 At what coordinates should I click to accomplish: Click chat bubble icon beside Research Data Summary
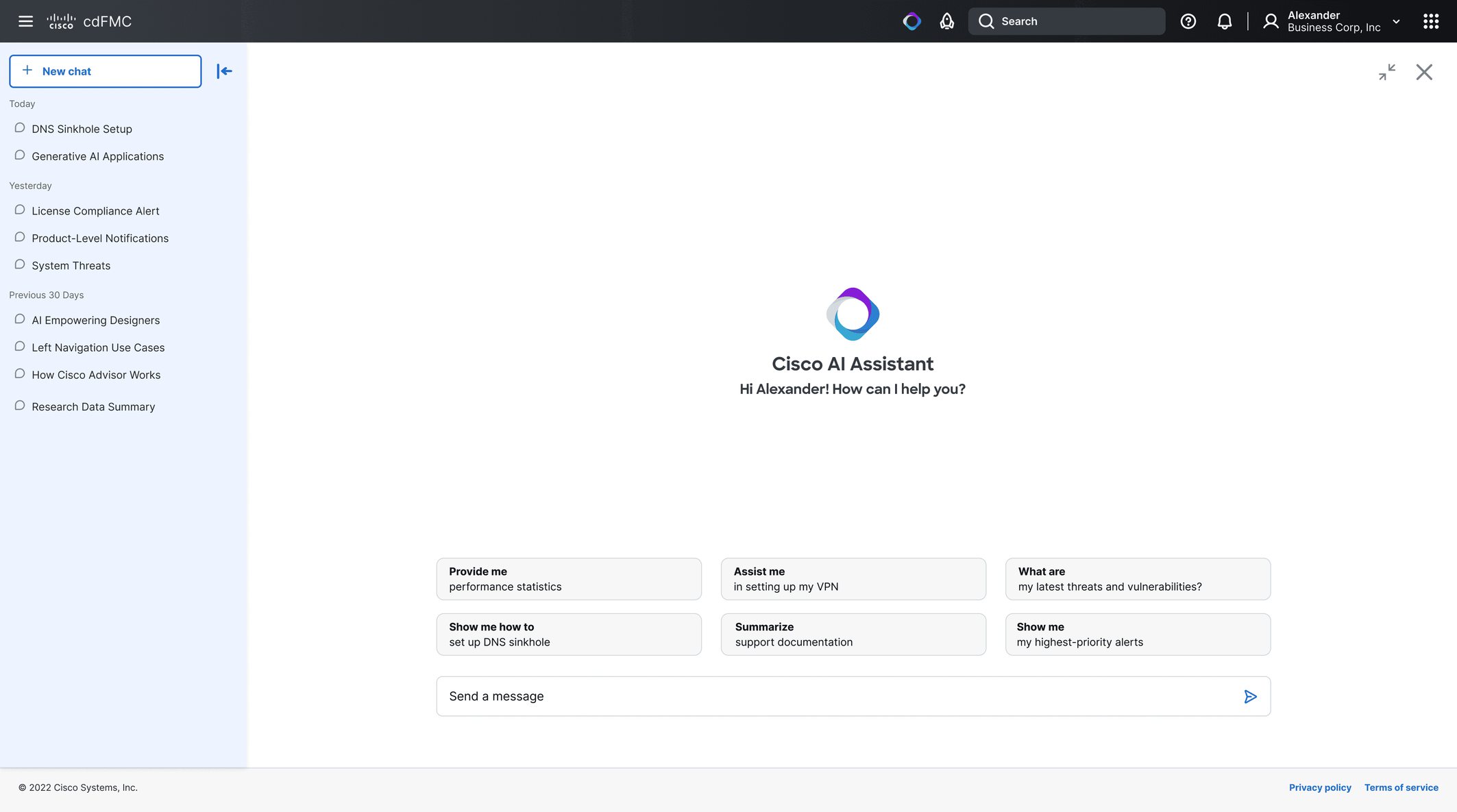click(20, 406)
